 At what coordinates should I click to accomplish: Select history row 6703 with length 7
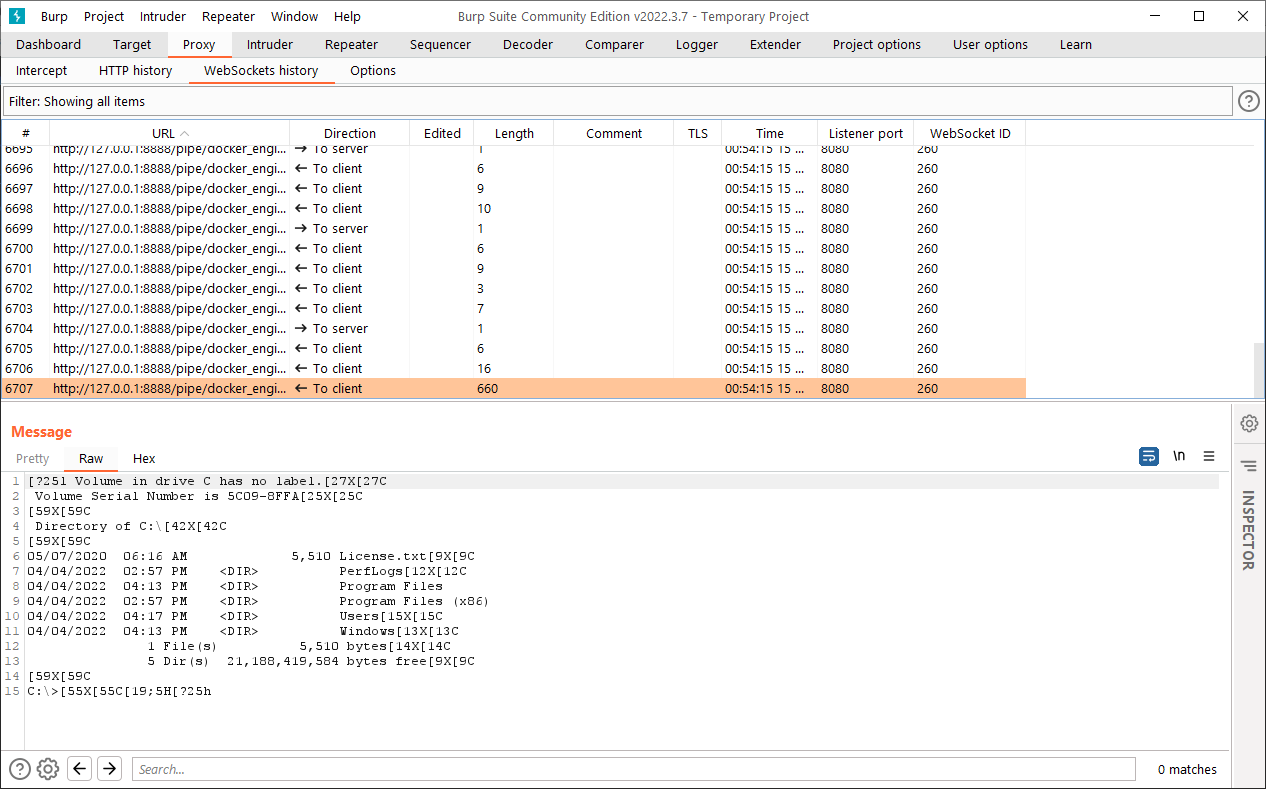click(513, 308)
